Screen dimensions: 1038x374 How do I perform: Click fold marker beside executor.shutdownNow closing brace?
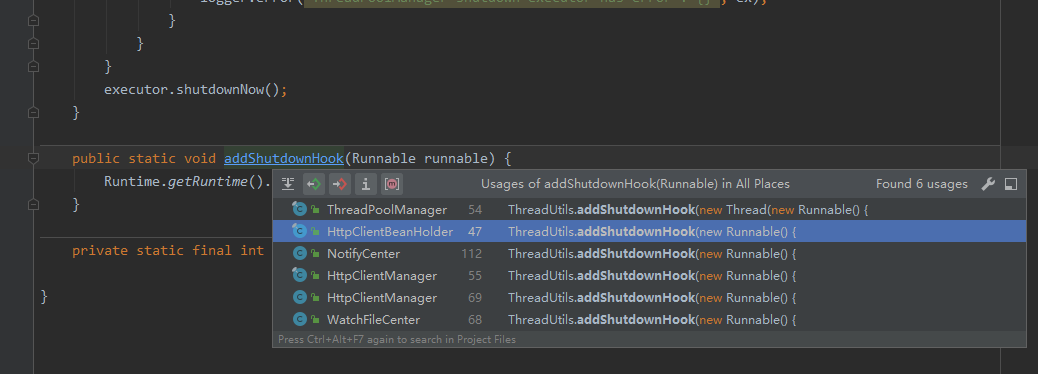click(x=33, y=113)
